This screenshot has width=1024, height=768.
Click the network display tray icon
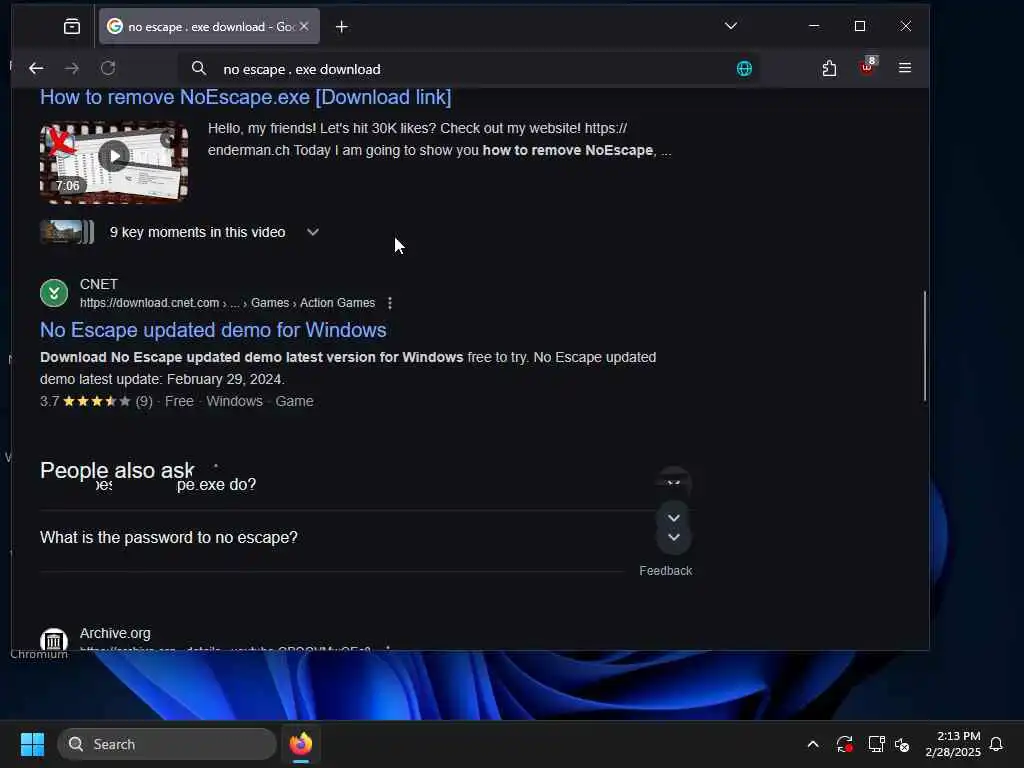point(876,744)
